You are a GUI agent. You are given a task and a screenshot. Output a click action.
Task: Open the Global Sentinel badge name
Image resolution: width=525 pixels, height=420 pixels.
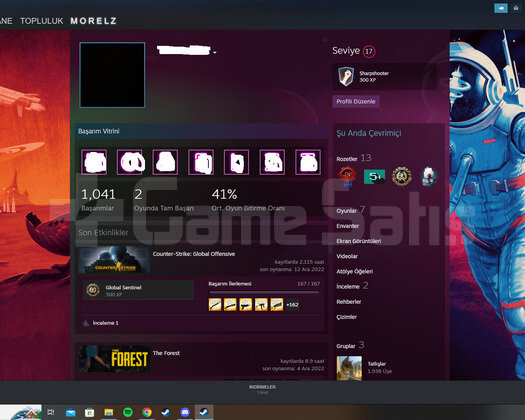tap(124, 287)
